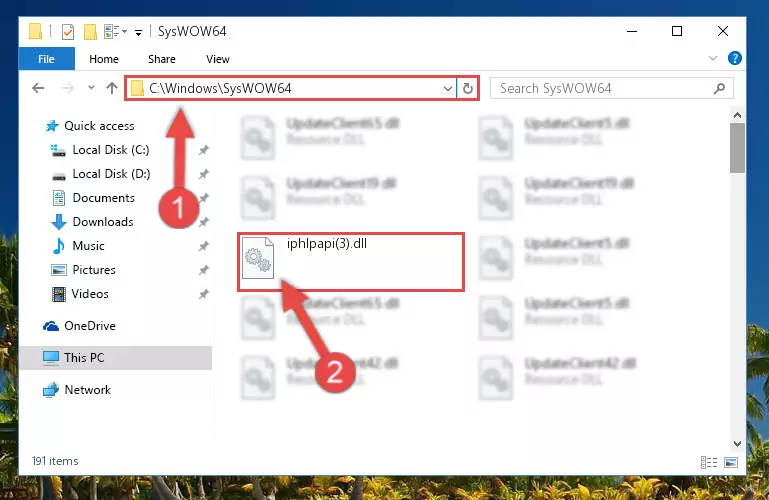The image size is (769, 500).
Task: Close the SysWOW64 window
Action: [x=722, y=31]
